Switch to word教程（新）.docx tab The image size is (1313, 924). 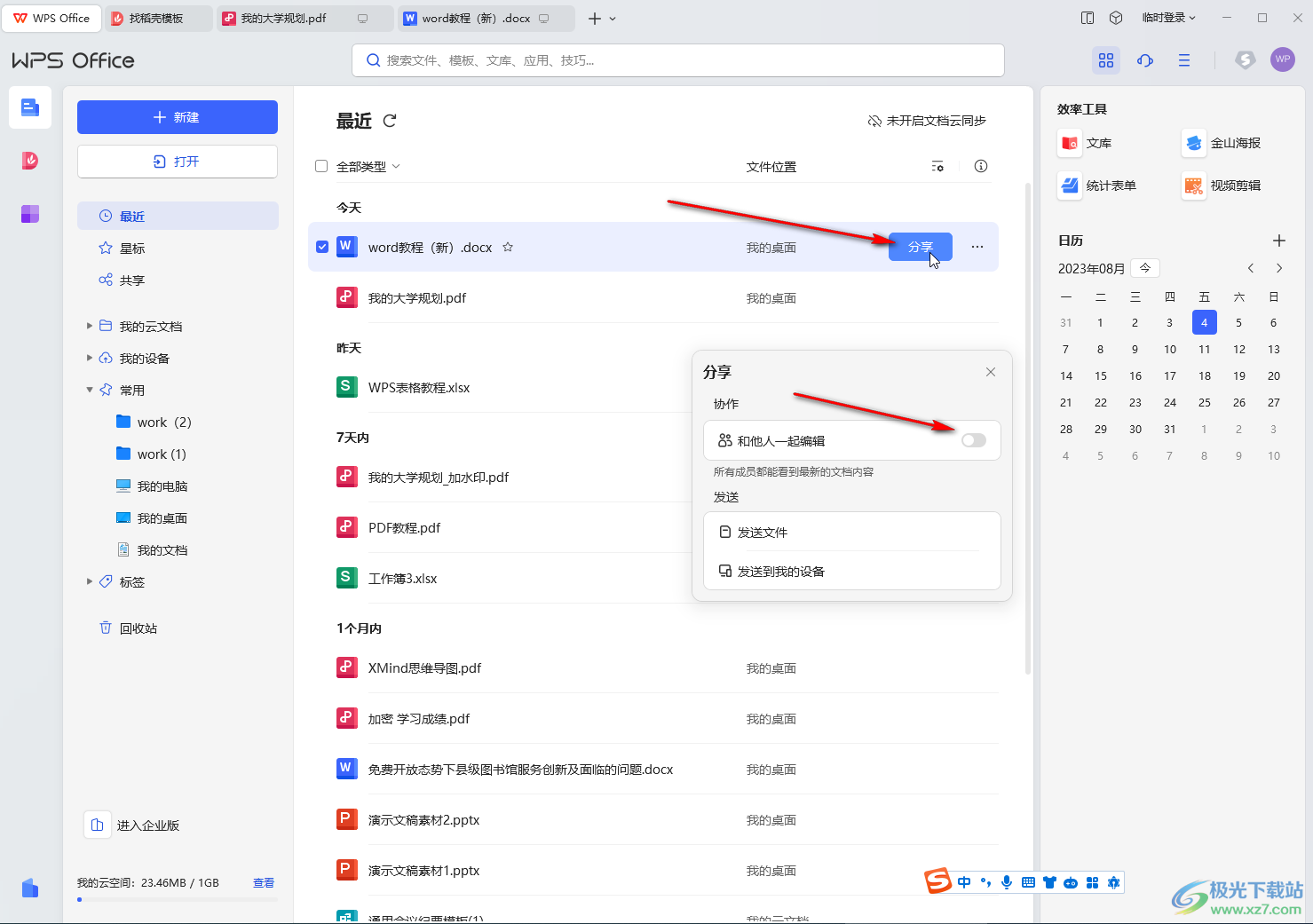point(486,19)
